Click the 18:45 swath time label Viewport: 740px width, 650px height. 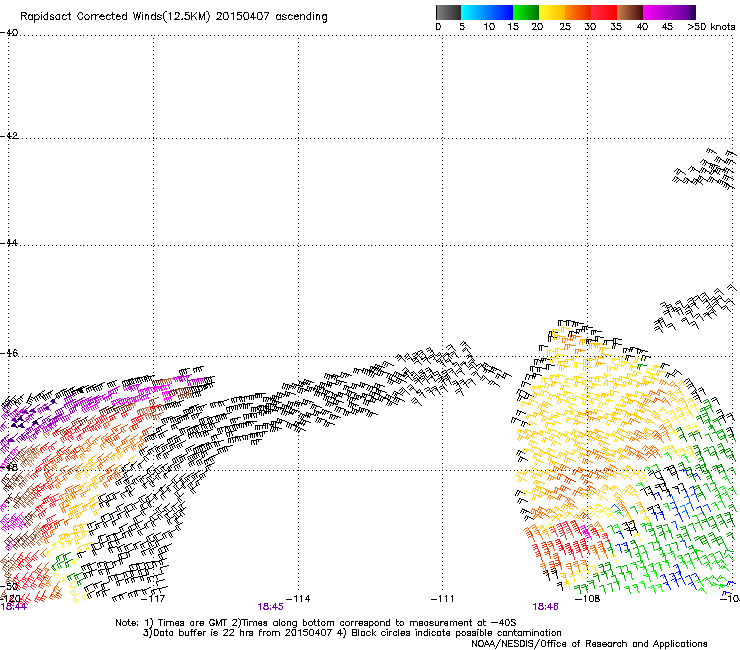pos(270,607)
